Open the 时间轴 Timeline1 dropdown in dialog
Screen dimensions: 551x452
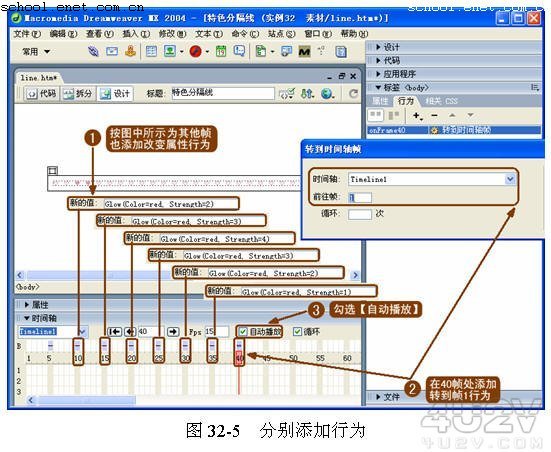510,179
